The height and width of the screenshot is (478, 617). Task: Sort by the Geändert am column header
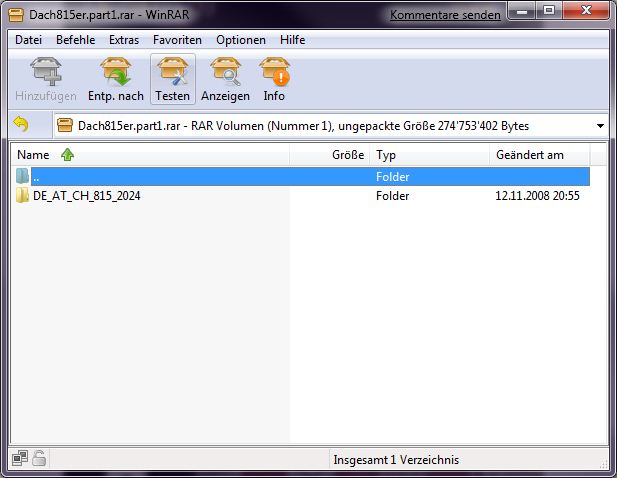tap(539, 155)
